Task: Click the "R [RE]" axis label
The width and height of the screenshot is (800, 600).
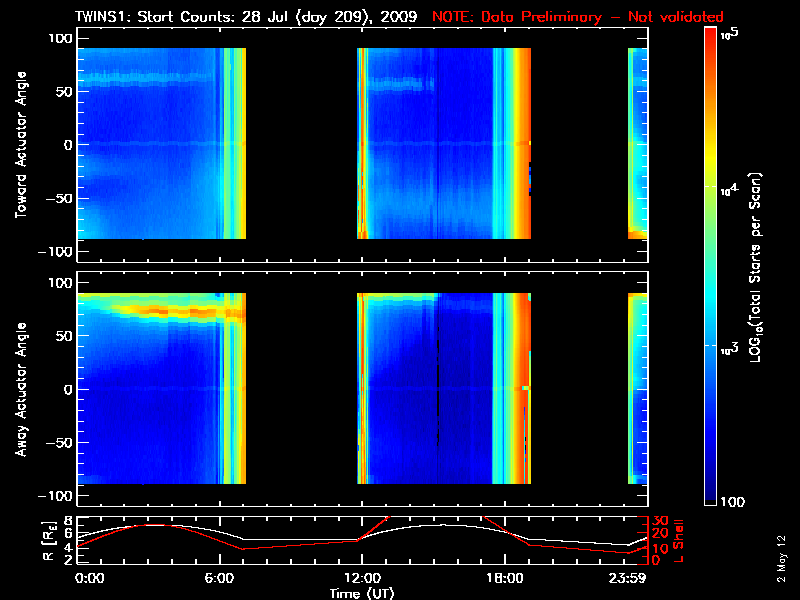Action: [48, 541]
